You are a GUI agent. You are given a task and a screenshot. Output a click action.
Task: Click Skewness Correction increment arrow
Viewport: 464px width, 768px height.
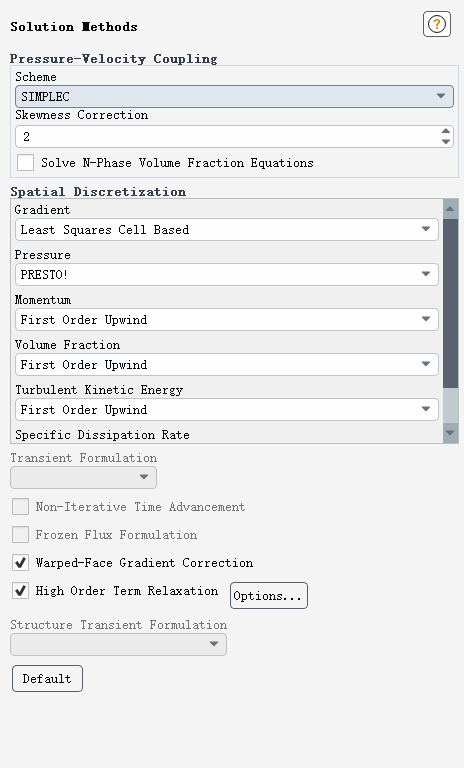[445, 131]
